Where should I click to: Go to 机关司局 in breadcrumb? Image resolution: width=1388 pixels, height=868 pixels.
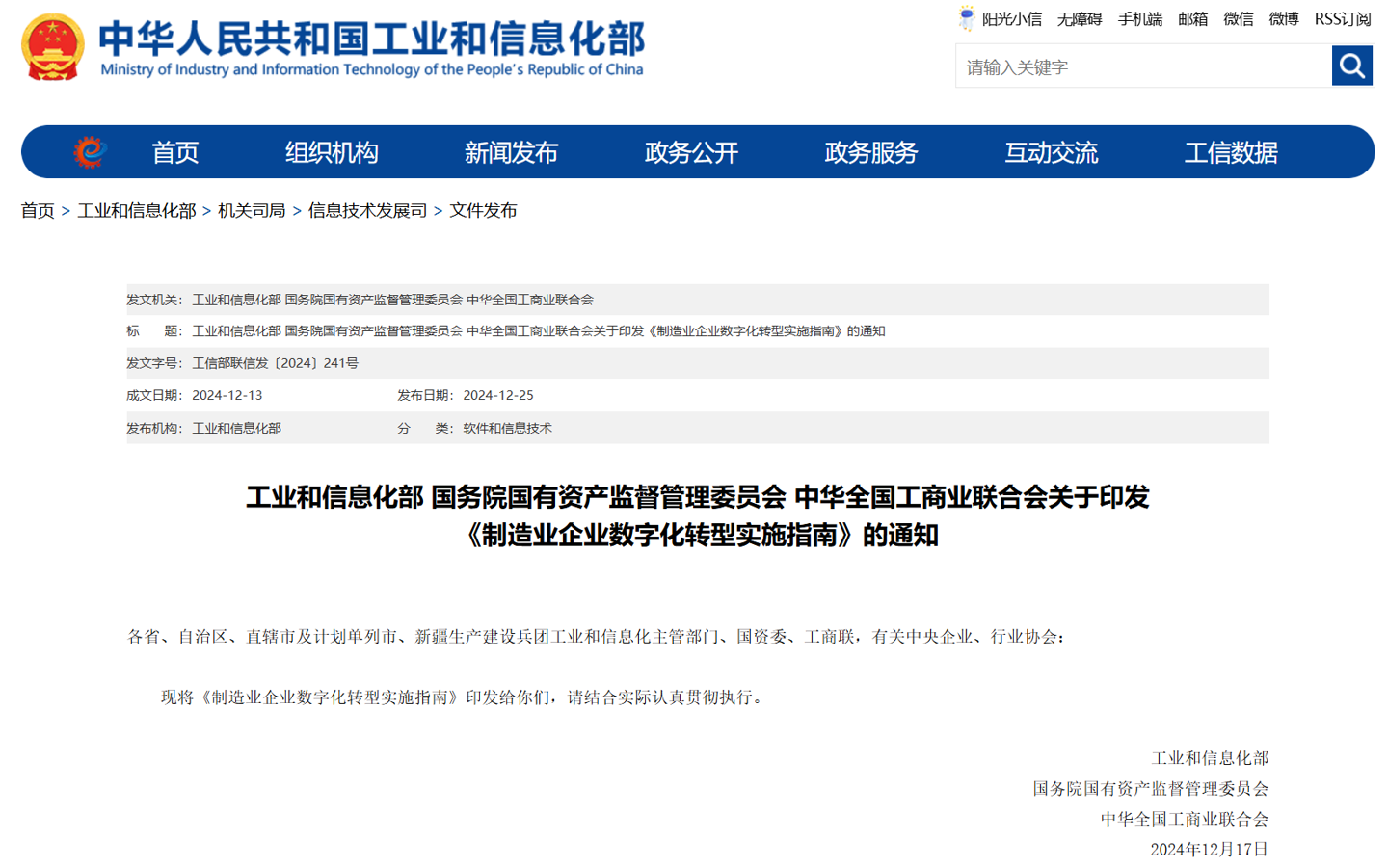point(252,210)
